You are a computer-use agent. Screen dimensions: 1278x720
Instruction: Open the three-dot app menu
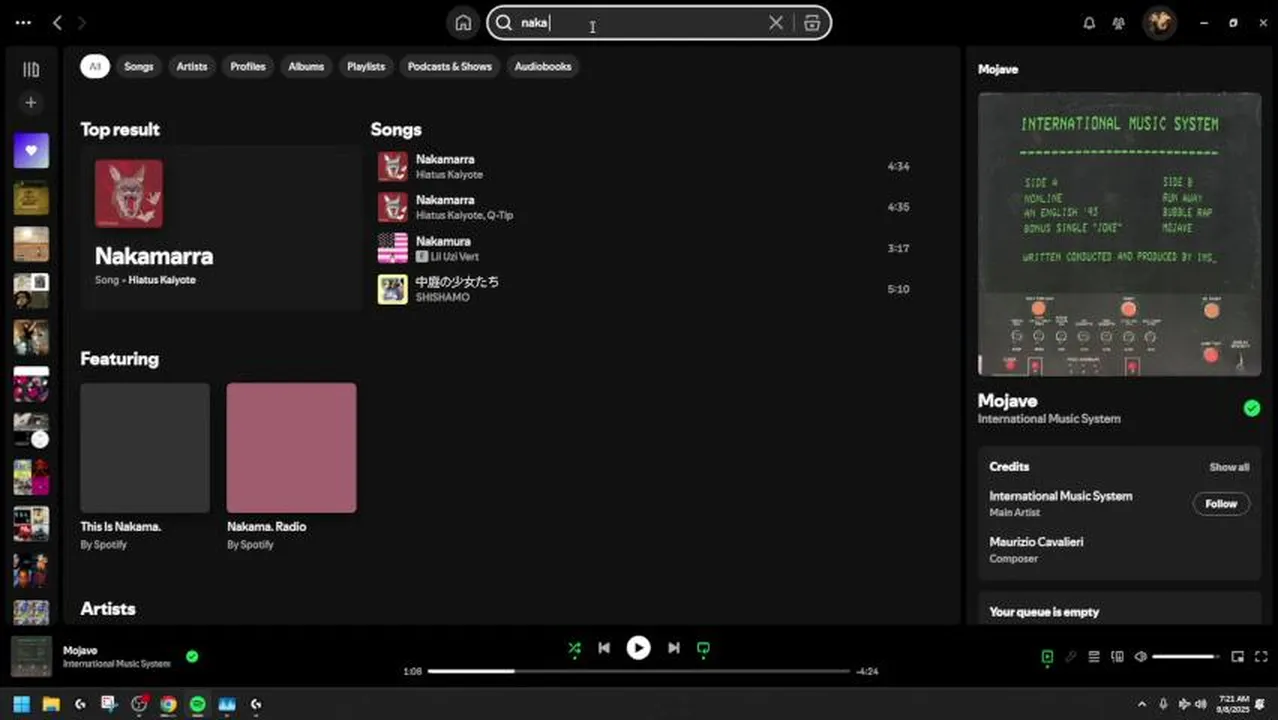(24, 23)
